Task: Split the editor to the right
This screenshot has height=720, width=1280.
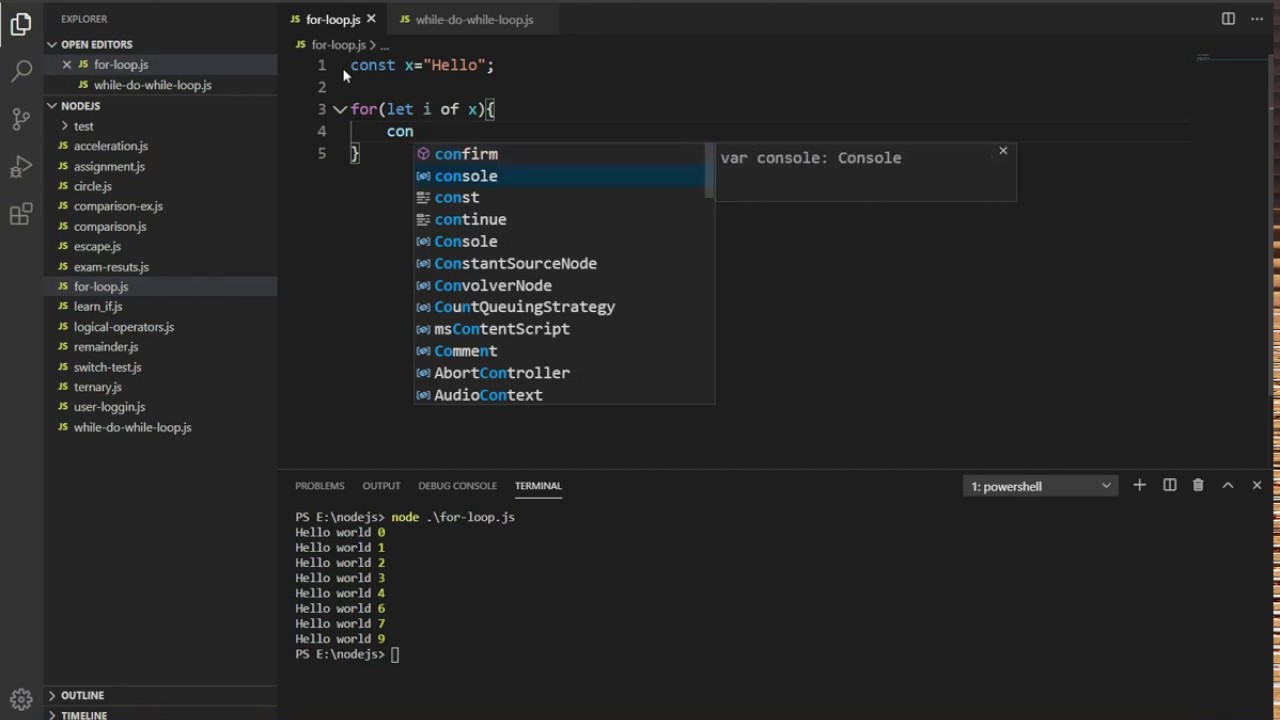Action: coord(1228,19)
